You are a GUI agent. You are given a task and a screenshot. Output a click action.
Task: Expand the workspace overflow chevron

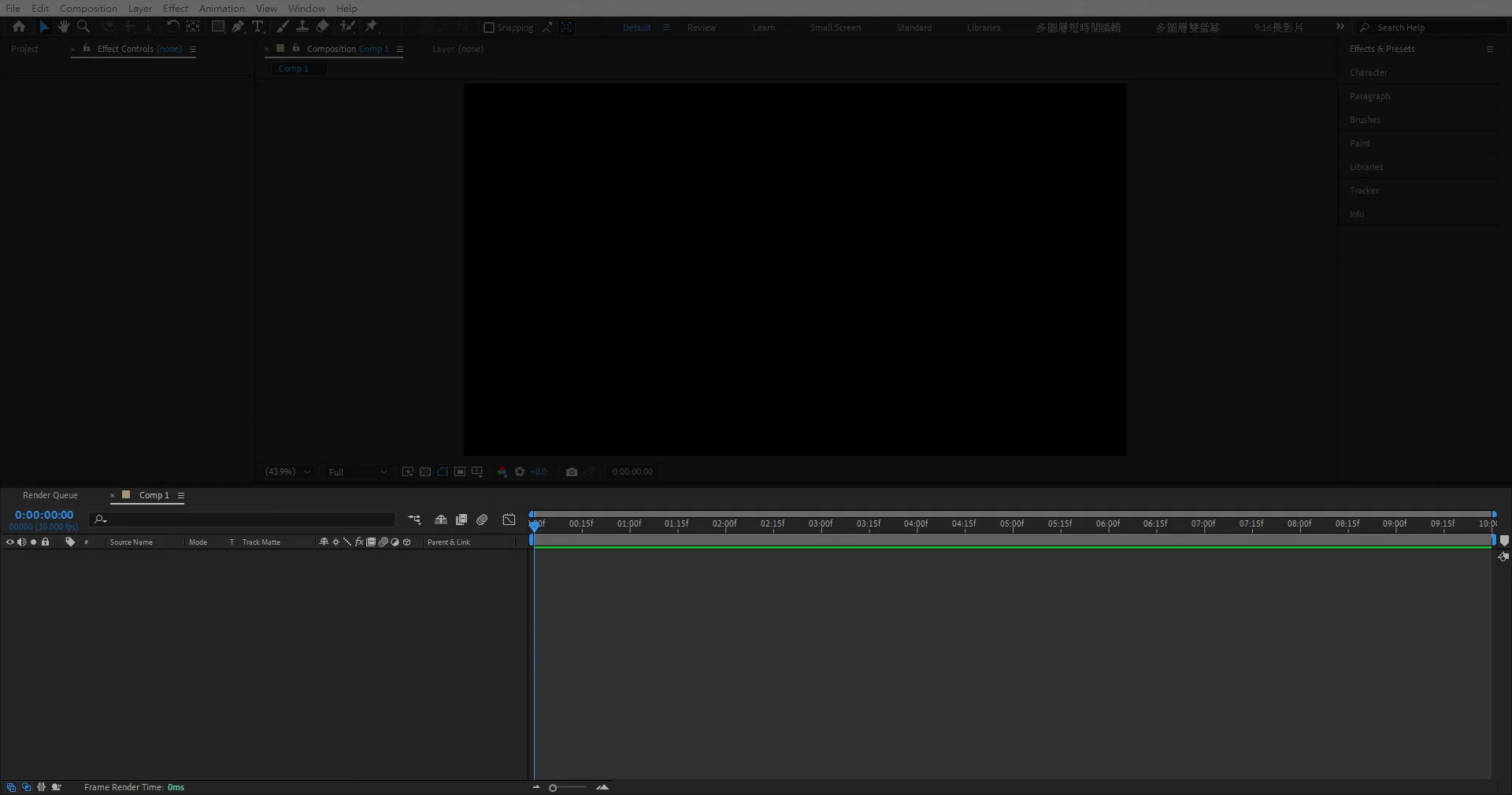(x=1340, y=27)
